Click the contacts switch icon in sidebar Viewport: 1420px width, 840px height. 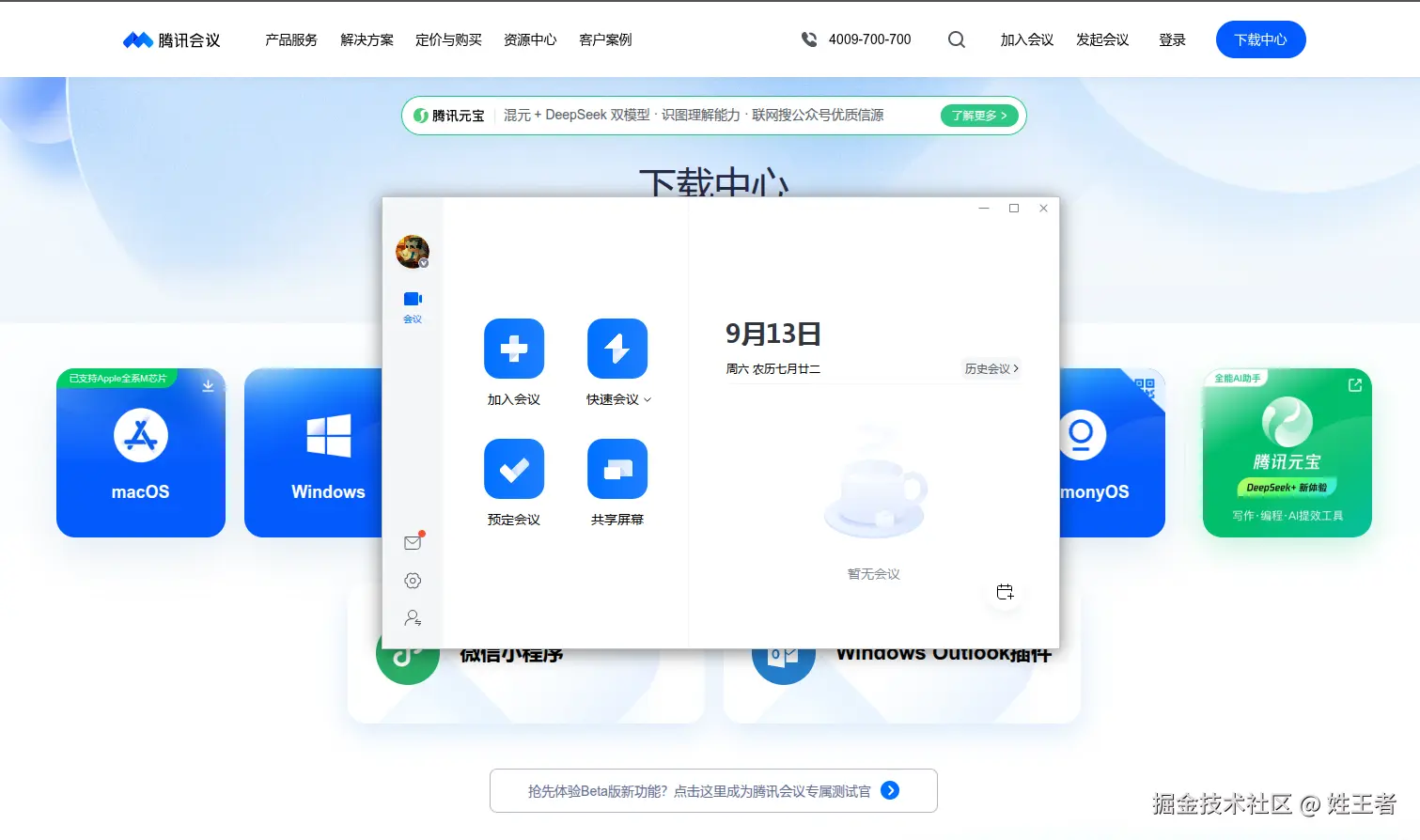coord(412,618)
